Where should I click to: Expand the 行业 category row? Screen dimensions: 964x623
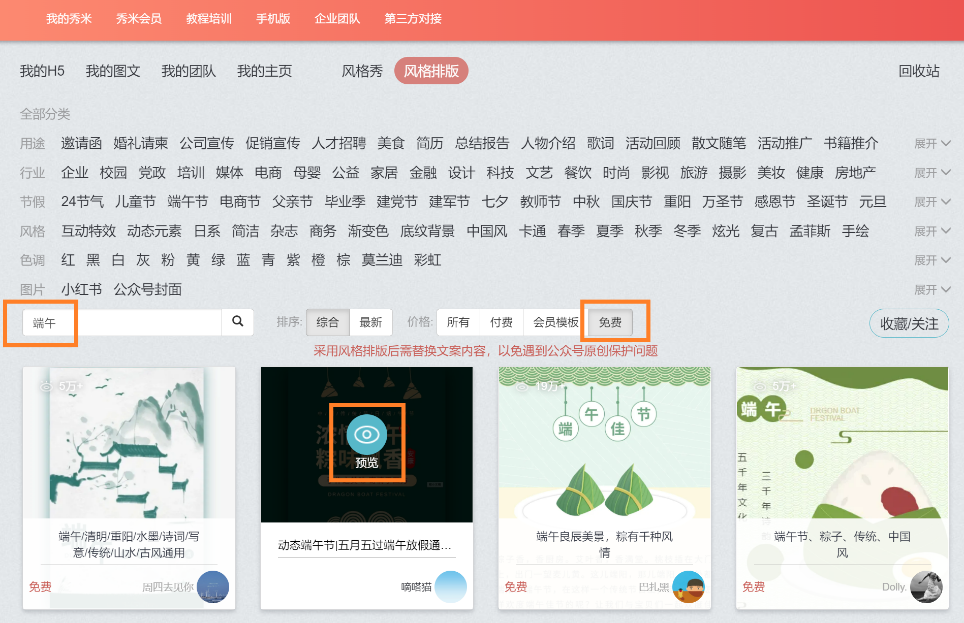(x=930, y=172)
